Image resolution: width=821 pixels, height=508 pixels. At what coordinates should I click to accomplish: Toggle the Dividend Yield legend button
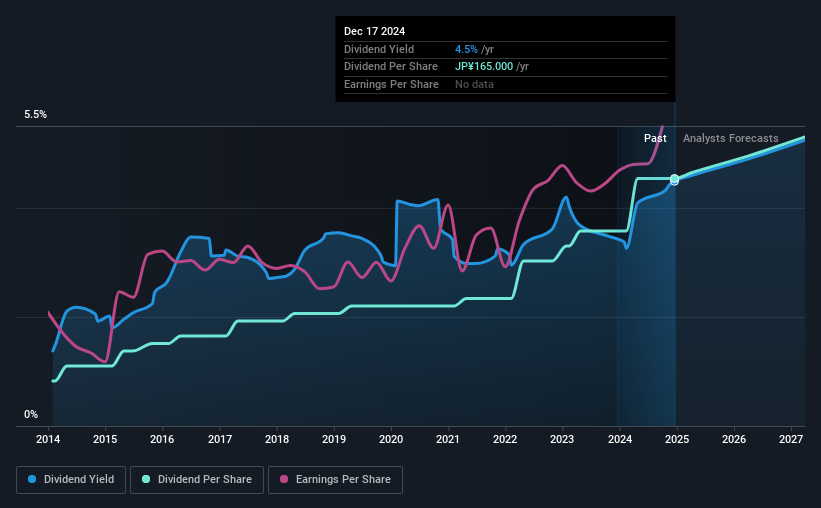(x=71, y=480)
